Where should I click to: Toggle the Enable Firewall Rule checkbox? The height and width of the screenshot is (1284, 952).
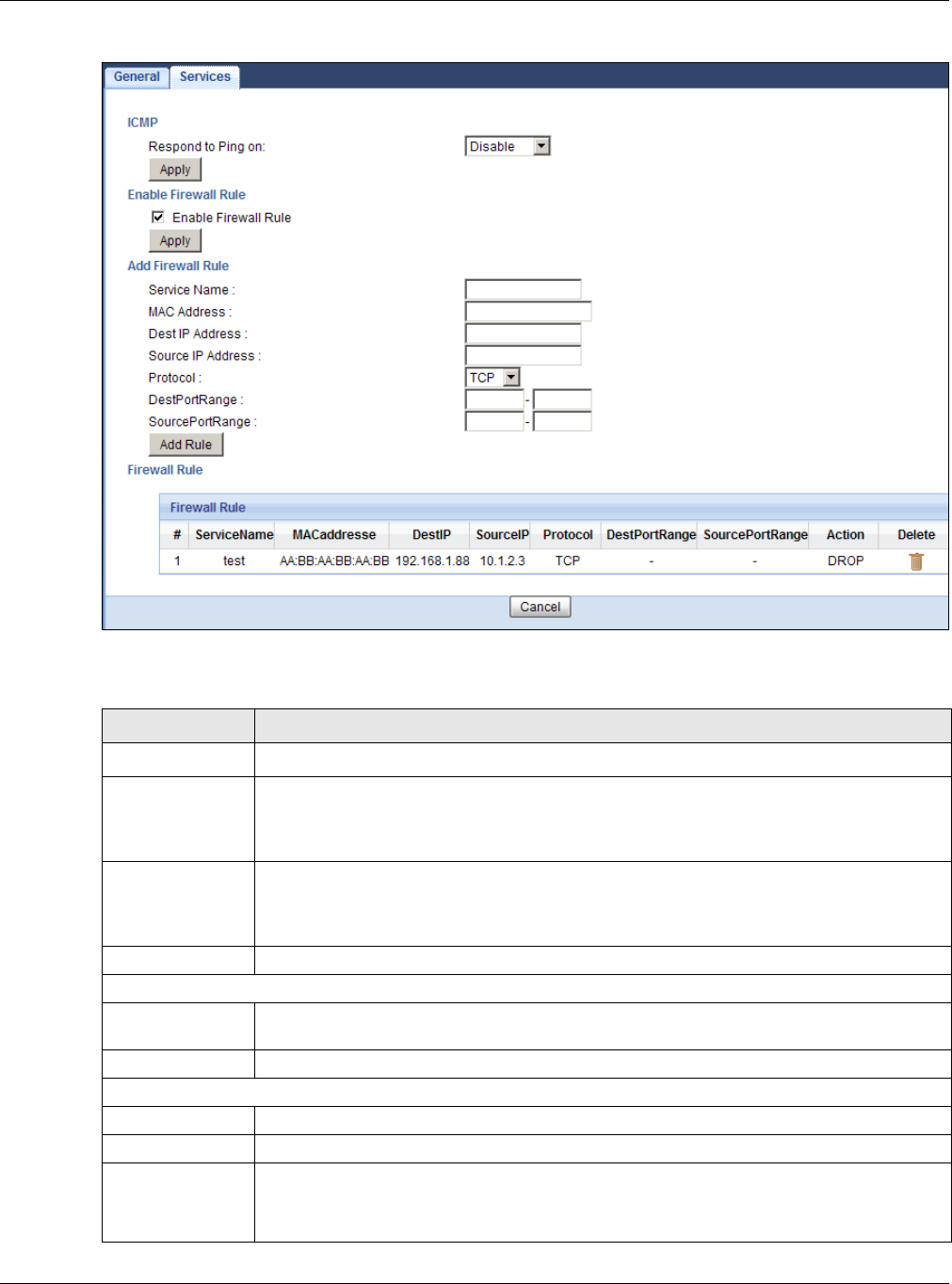(x=158, y=217)
